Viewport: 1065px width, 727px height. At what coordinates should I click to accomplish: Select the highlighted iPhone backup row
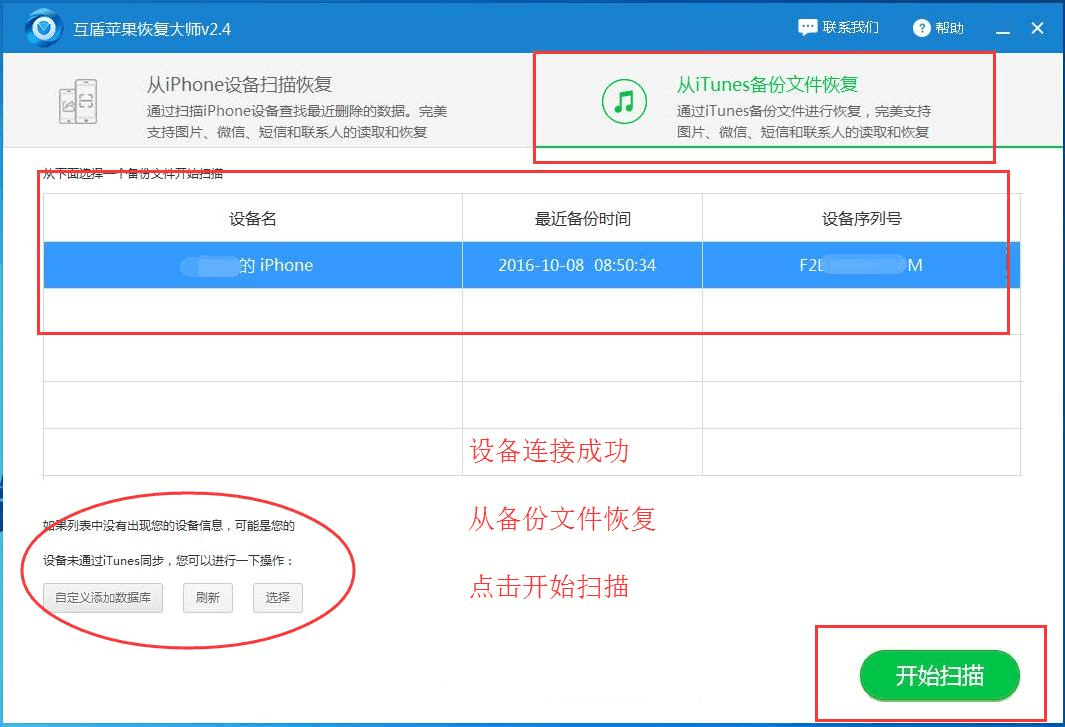click(250, 265)
